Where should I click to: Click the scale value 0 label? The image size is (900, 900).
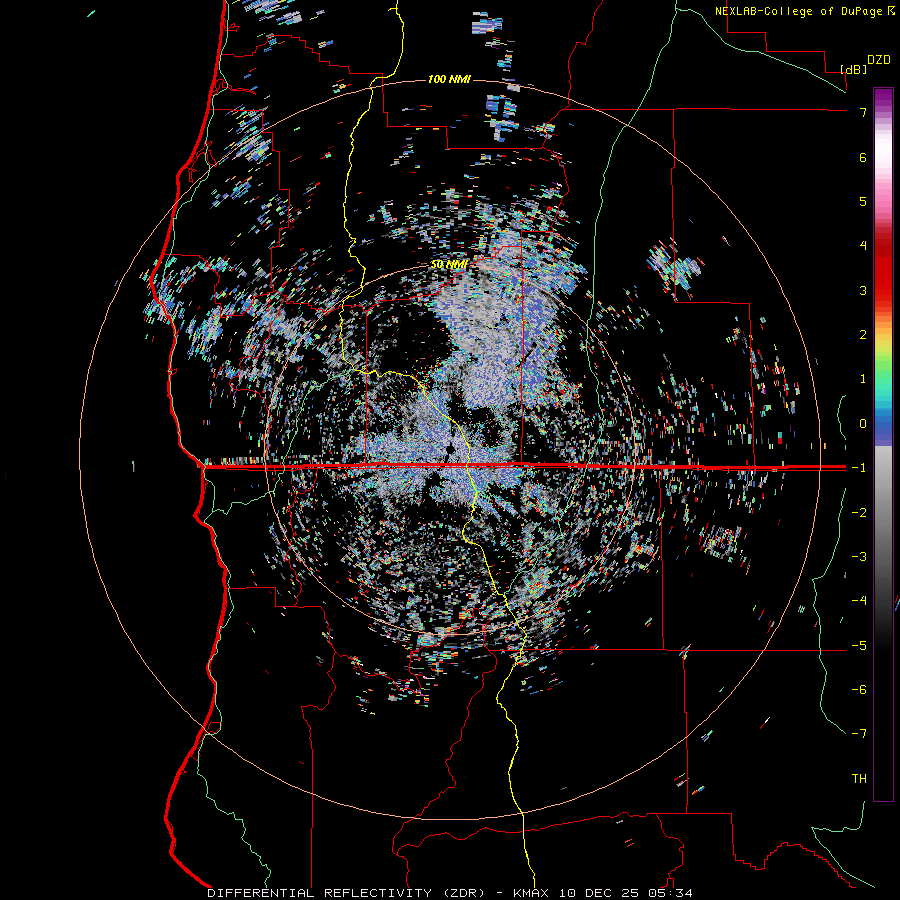pyautogui.click(x=863, y=424)
